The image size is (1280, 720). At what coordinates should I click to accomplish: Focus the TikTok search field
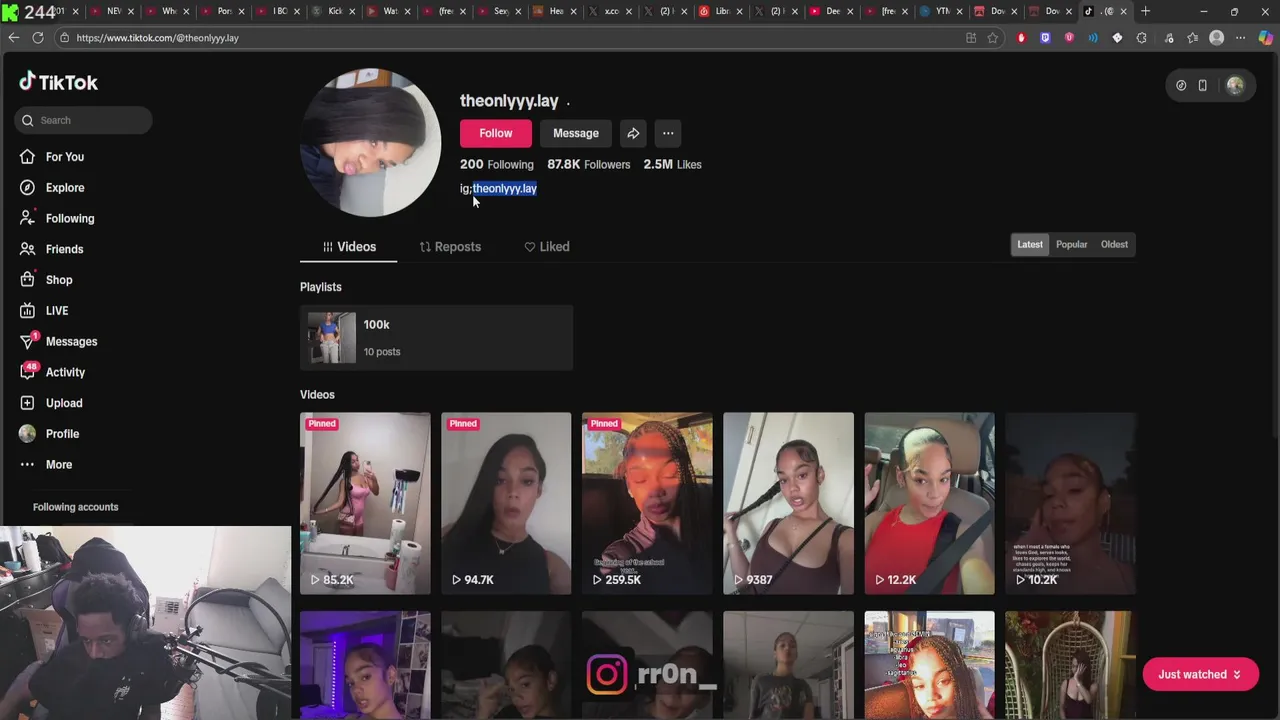click(x=83, y=120)
